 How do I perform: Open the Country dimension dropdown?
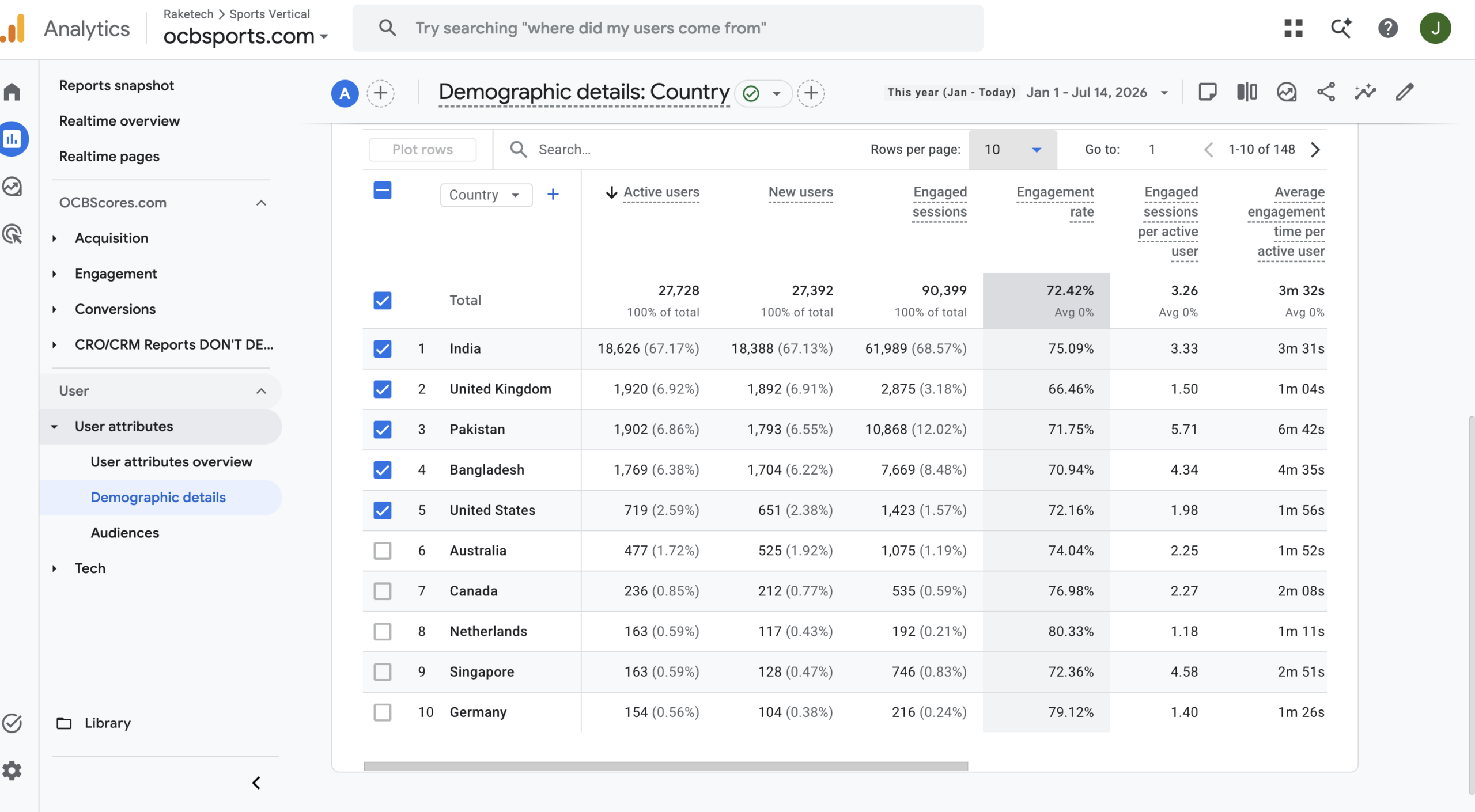486,195
